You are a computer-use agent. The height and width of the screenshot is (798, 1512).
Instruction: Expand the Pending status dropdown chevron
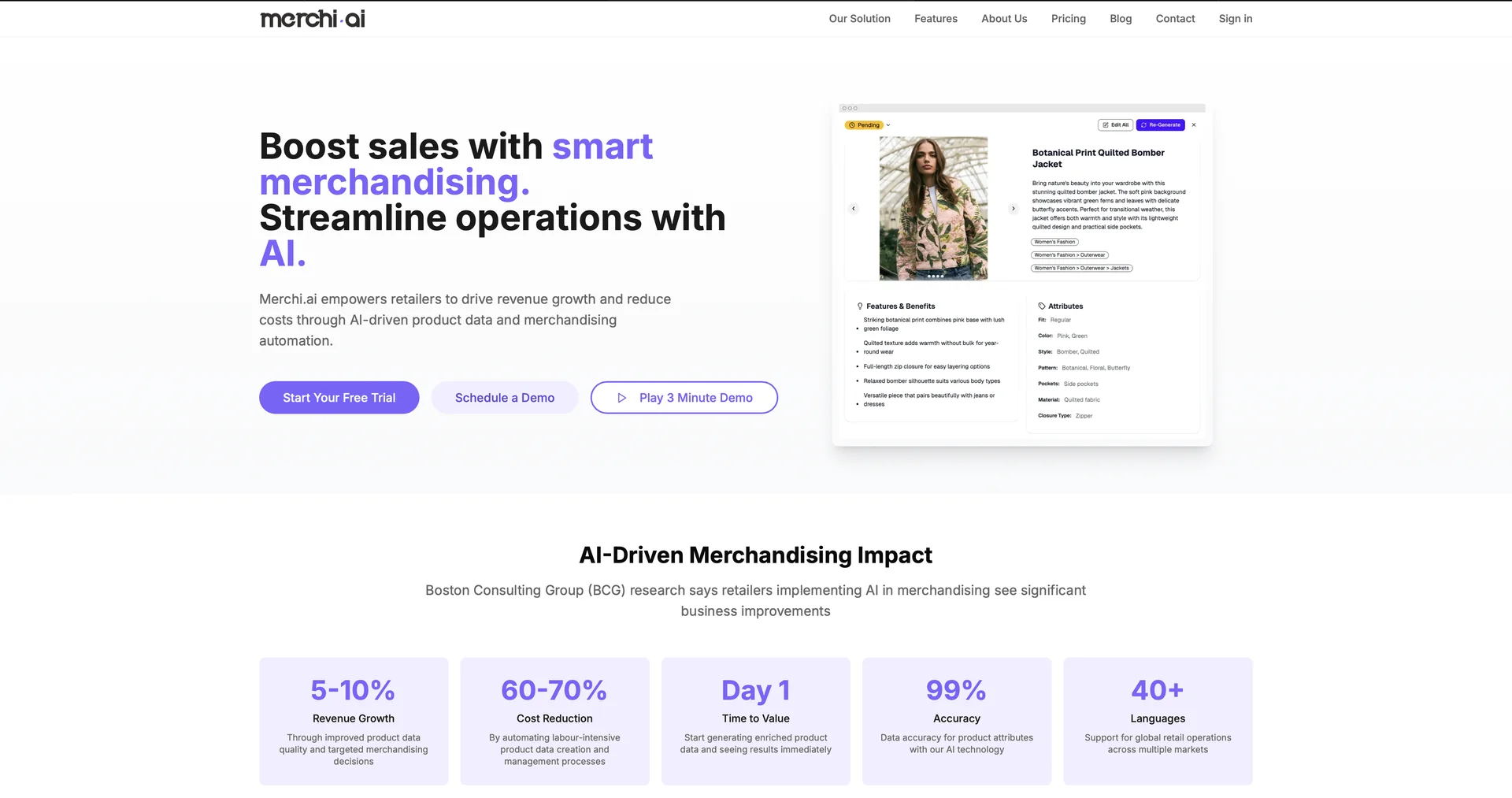(888, 125)
